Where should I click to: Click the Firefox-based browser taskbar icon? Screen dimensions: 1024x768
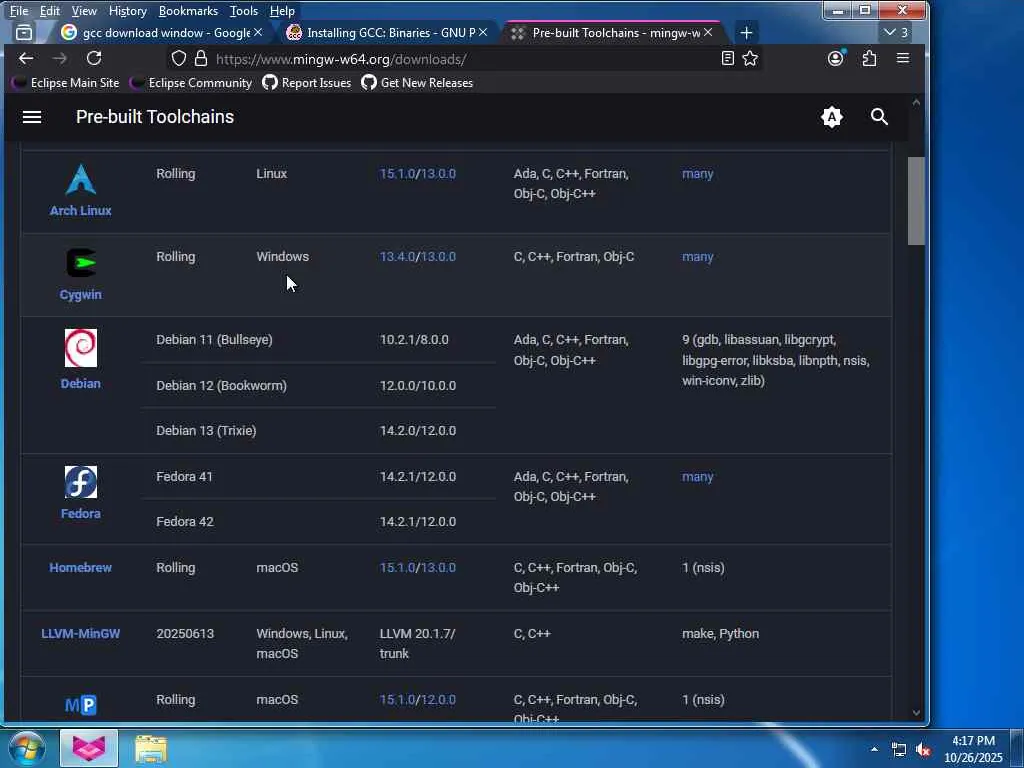point(89,748)
